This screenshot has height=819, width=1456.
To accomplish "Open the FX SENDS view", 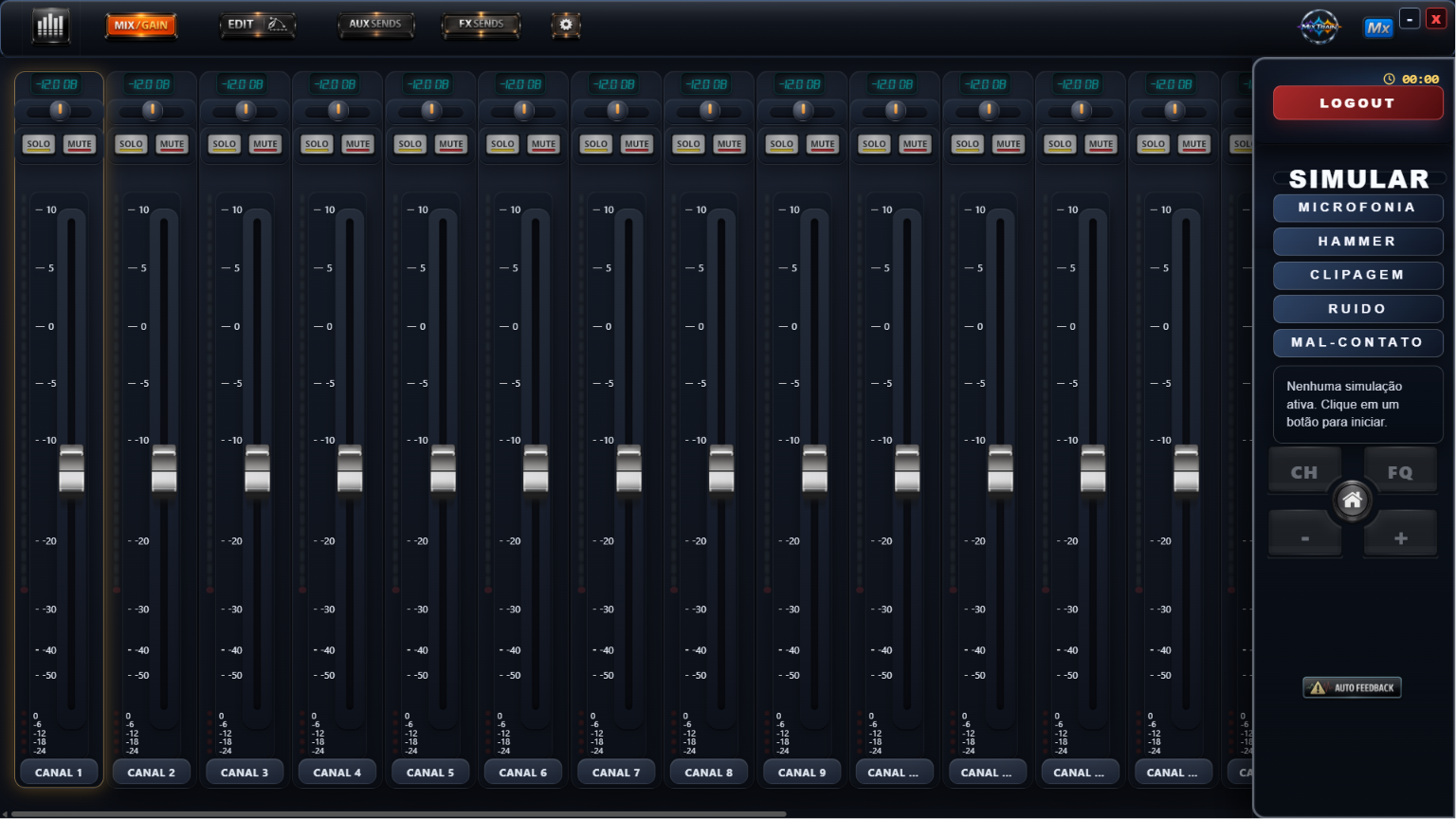I will tap(481, 25).
